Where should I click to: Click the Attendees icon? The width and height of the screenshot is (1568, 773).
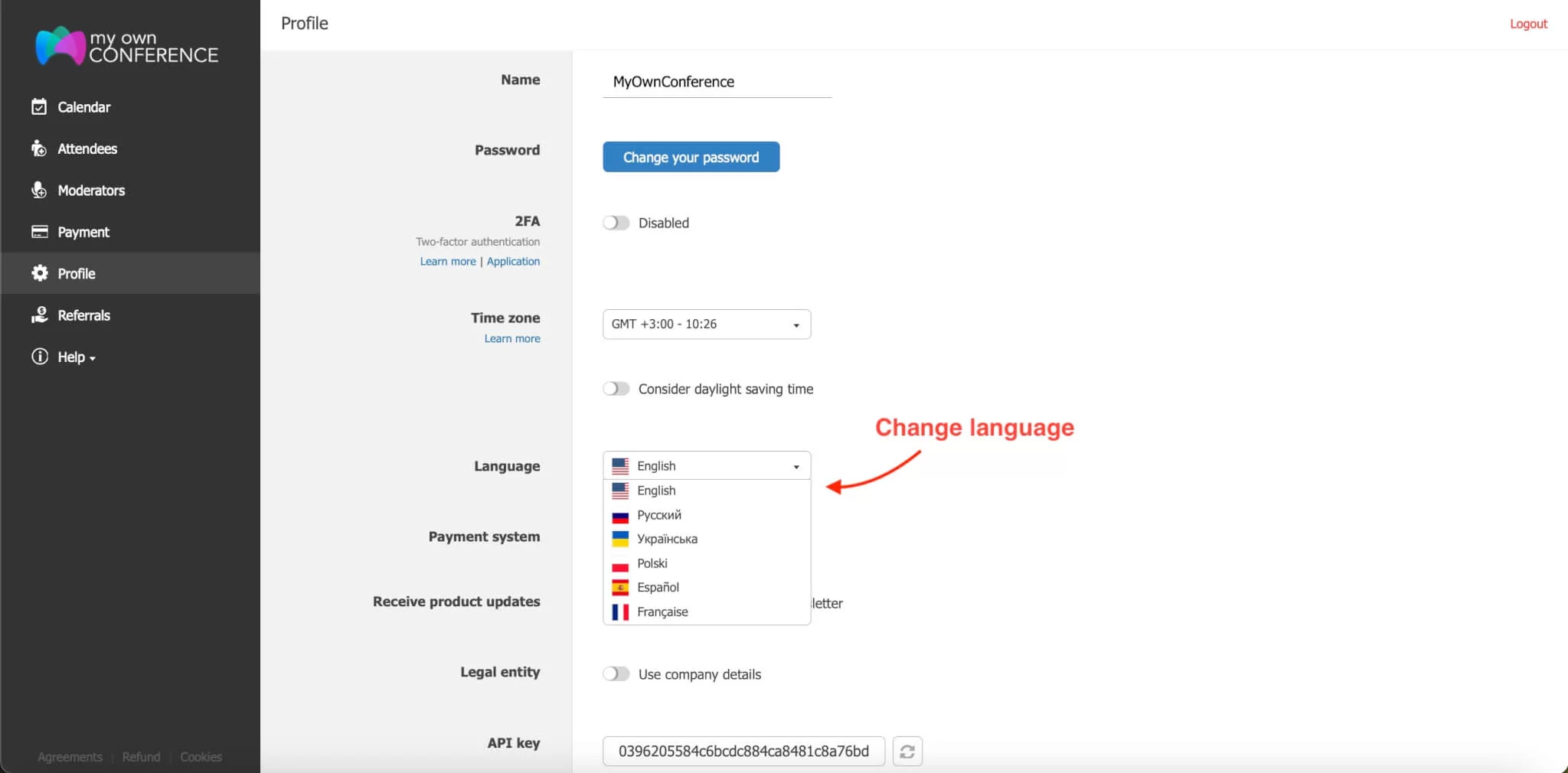tap(39, 148)
